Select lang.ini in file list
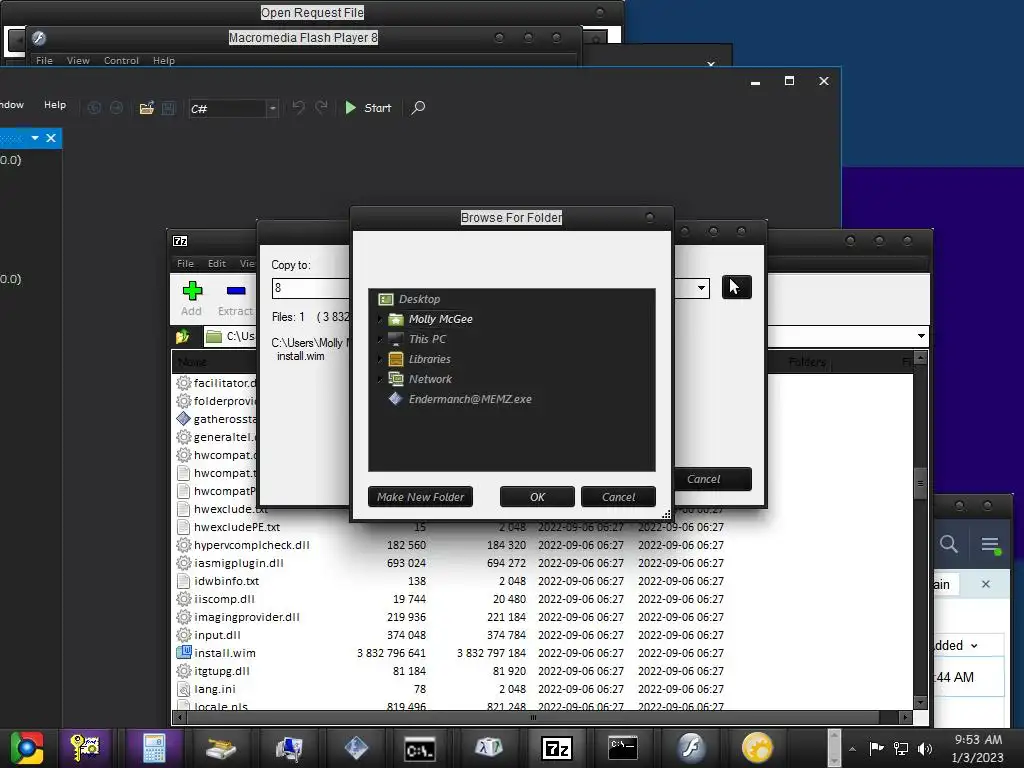Image resolution: width=1024 pixels, height=768 pixels. [214, 689]
